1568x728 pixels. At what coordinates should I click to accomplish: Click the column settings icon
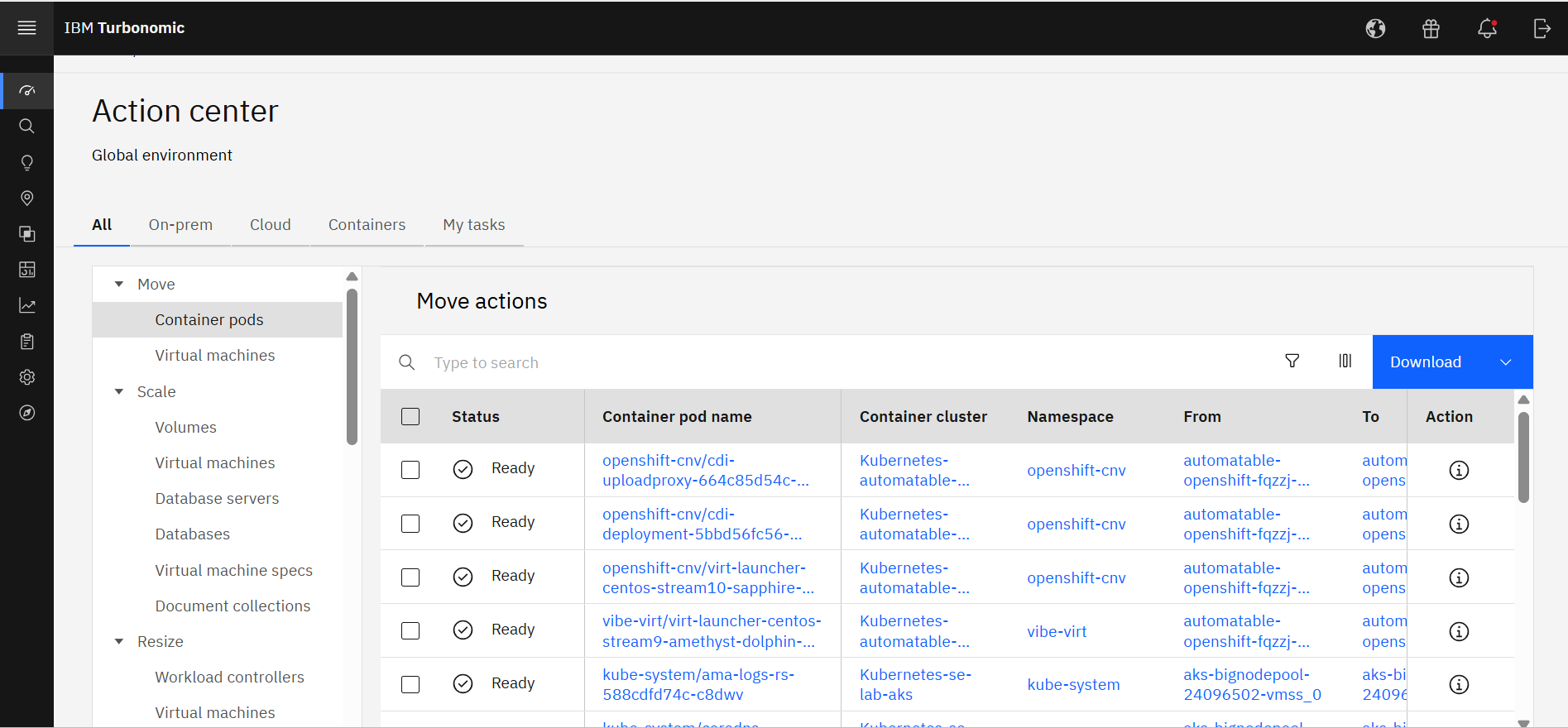[1345, 361]
